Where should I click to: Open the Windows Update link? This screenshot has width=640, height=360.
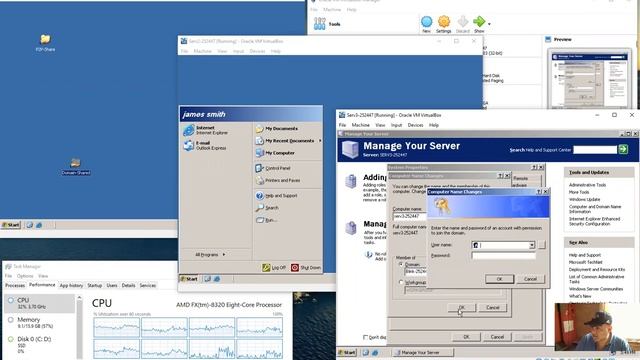tap(584, 199)
